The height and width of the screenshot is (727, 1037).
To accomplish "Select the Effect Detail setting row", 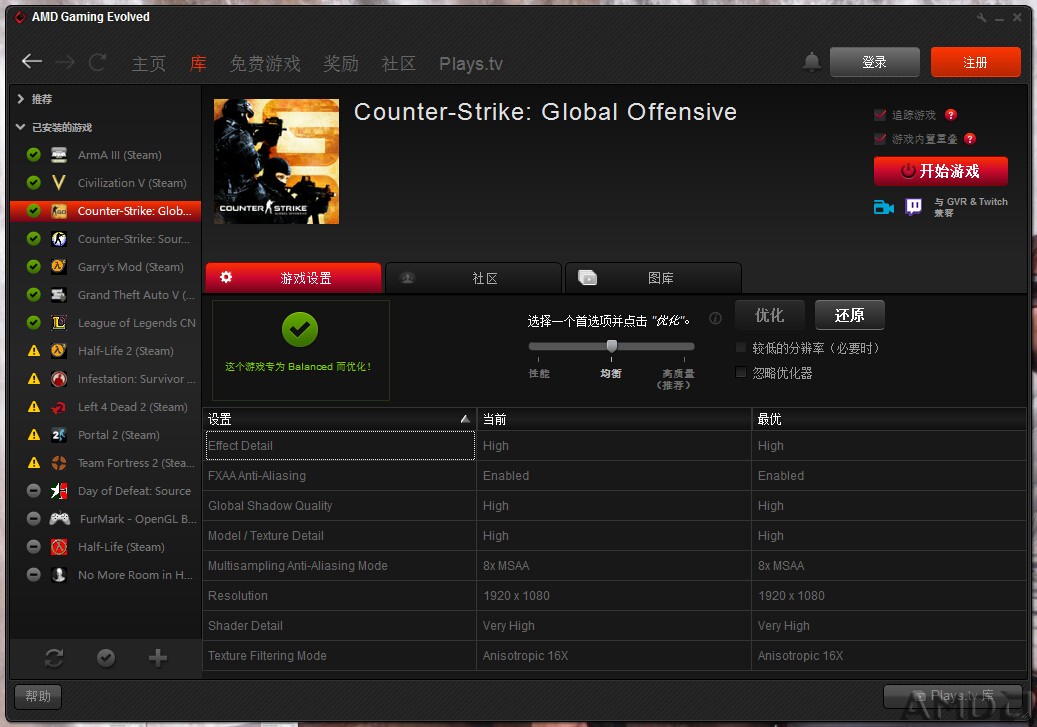I will (614, 445).
